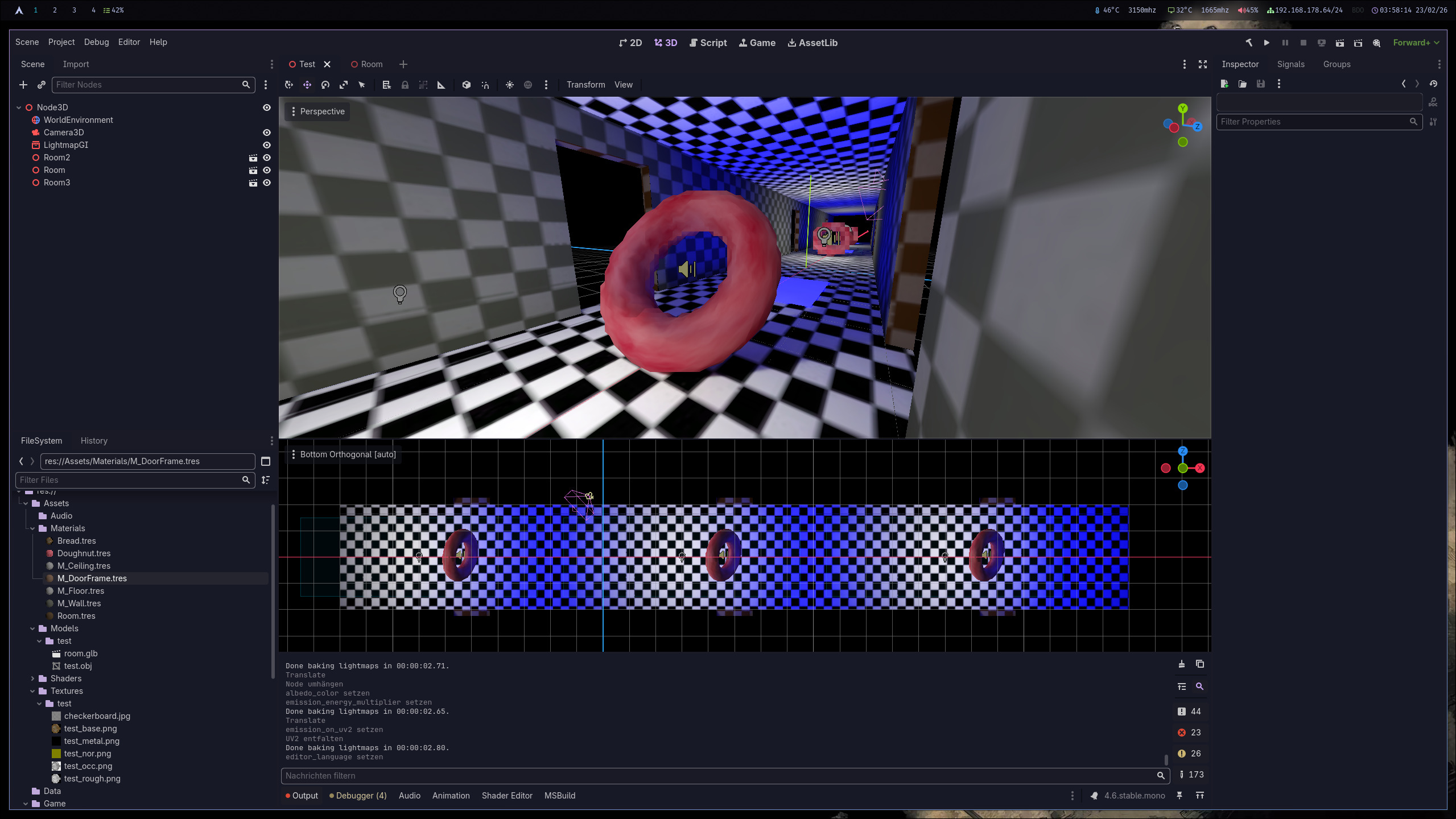This screenshot has width=1456, height=819.
Task: Toggle visibility of the Room2 node
Action: pyautogui.click(x=267, y=158)
